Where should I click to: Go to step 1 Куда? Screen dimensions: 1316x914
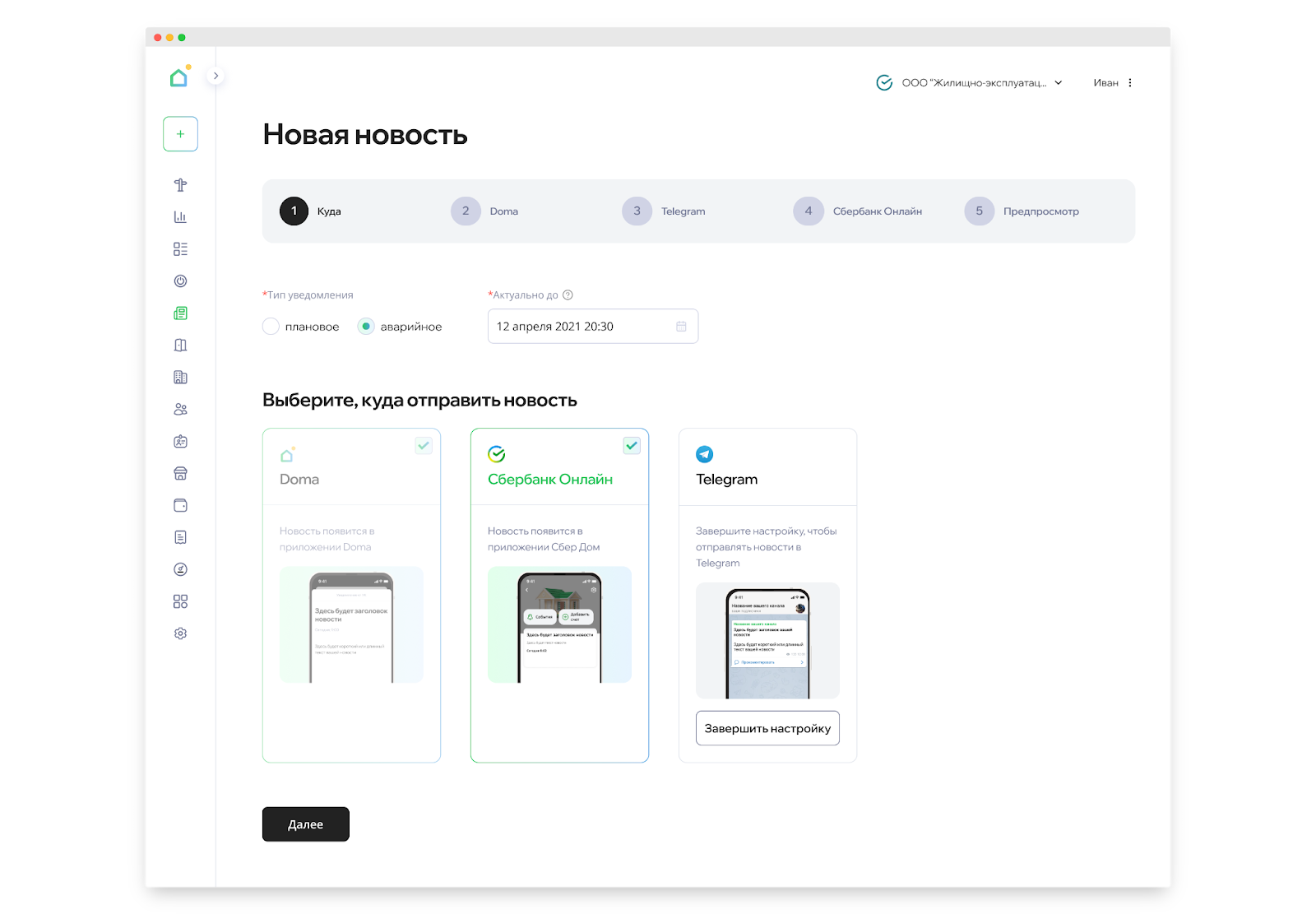(x=311, y=211)
